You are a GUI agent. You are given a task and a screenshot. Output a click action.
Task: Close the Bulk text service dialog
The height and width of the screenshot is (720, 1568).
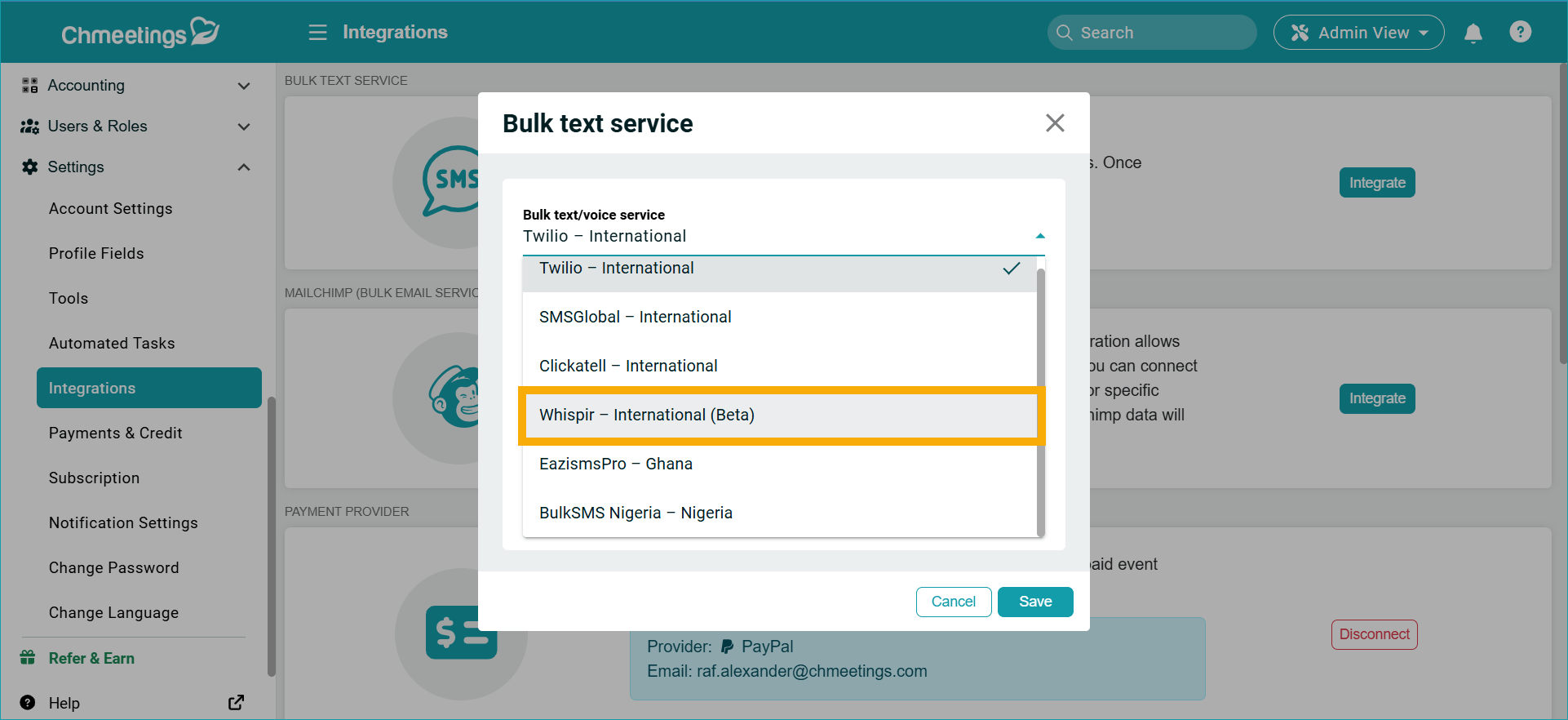pyautogui.click(x=1055, y=123)
